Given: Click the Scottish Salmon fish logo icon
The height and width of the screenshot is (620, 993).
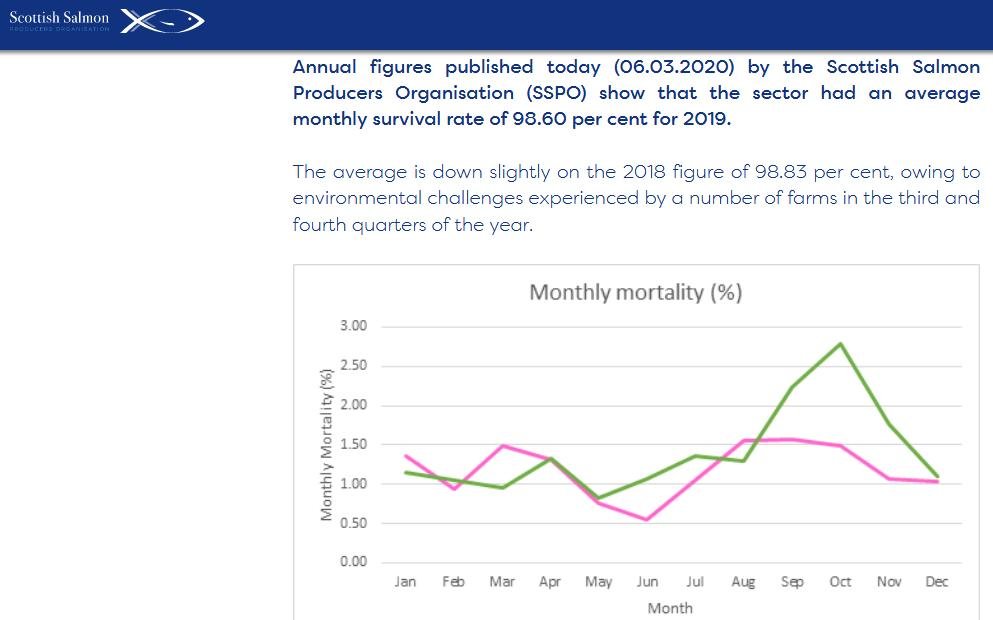Looking at the screenshot, I should coord(163,20).
